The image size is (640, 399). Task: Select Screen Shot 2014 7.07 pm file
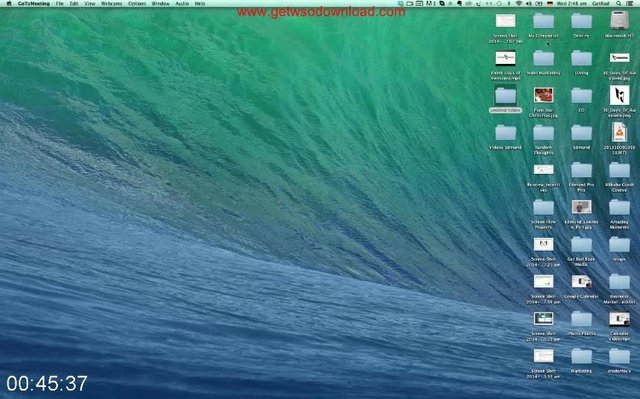tap(505, 20)
